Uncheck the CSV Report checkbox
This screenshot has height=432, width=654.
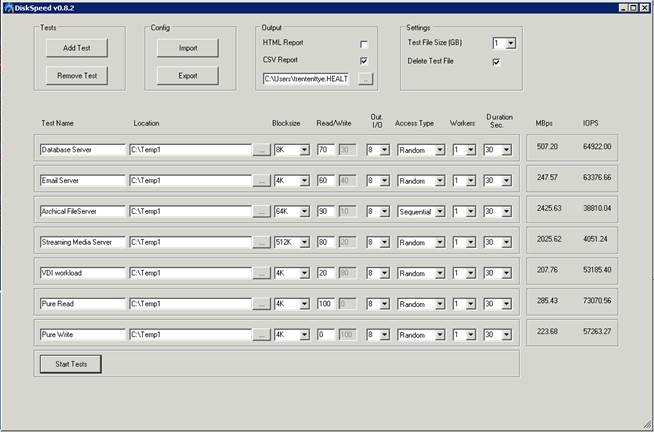(364, 61)
